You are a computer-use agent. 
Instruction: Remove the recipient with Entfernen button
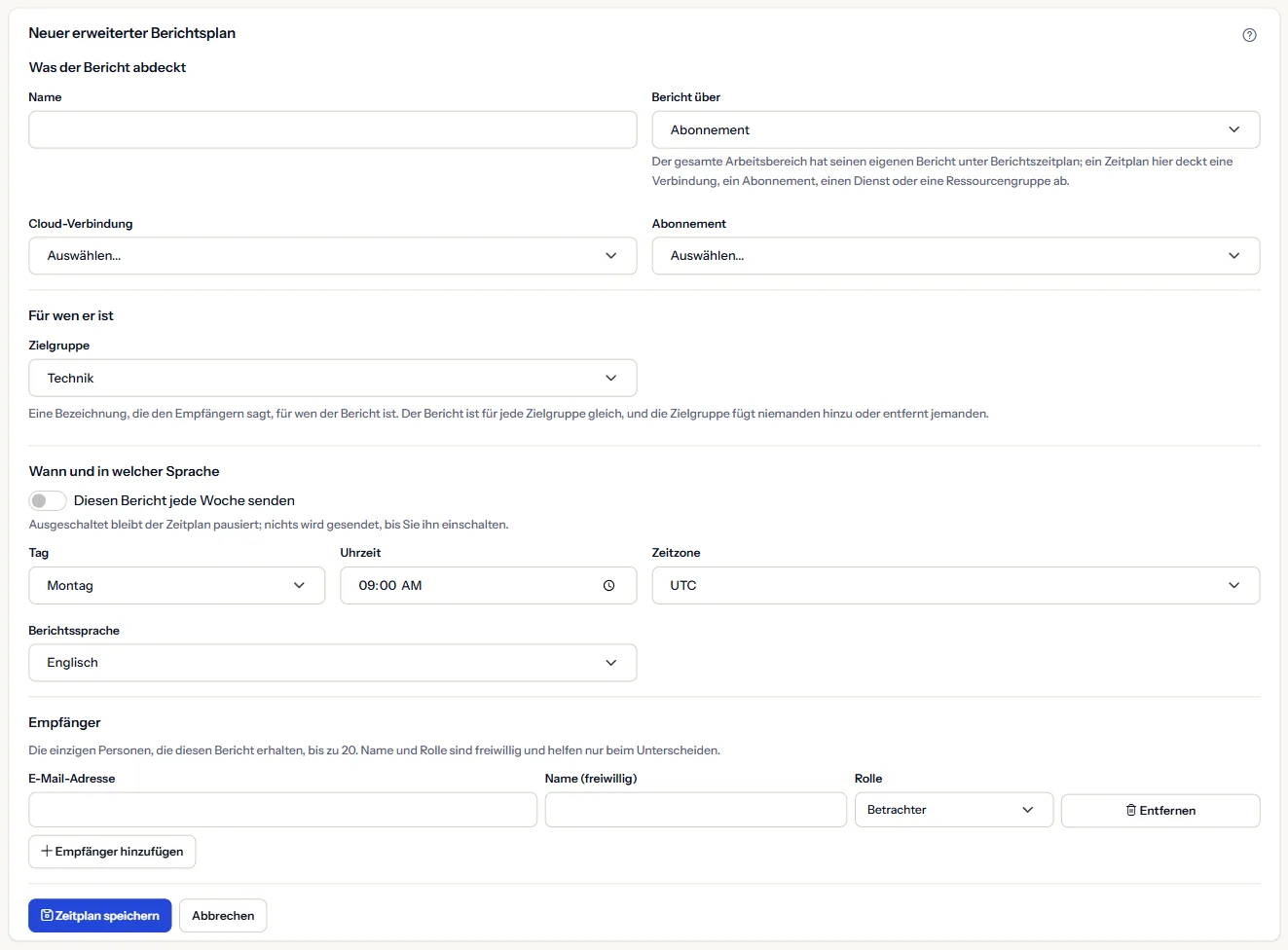(1160, 811)
